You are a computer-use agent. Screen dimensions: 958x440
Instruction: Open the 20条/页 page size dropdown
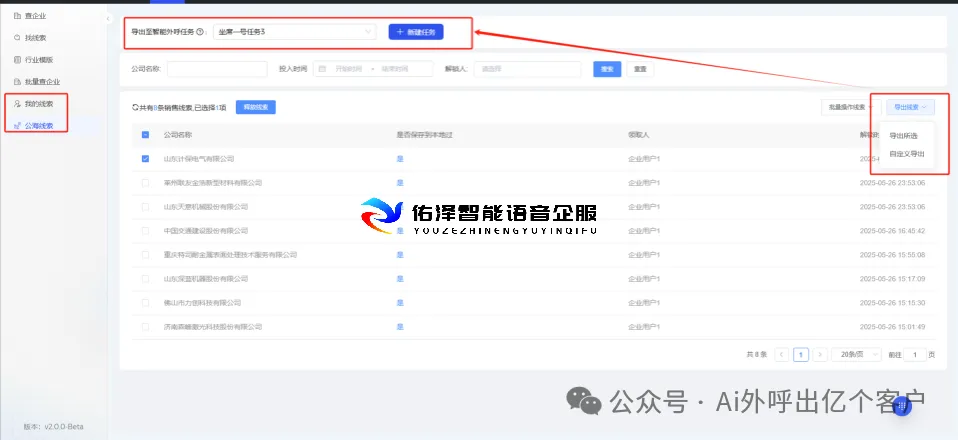pos(857,354)
